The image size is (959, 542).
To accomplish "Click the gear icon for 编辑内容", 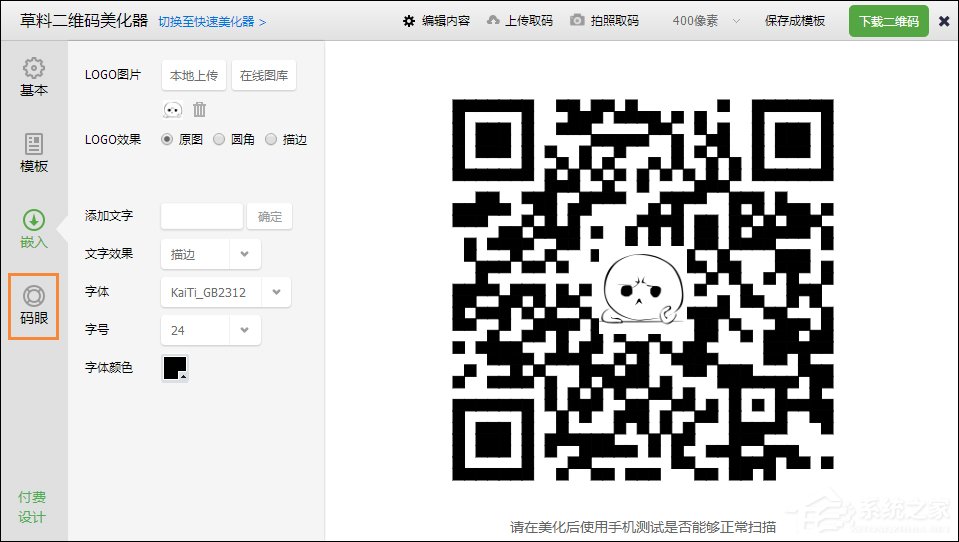I will 409,21.
